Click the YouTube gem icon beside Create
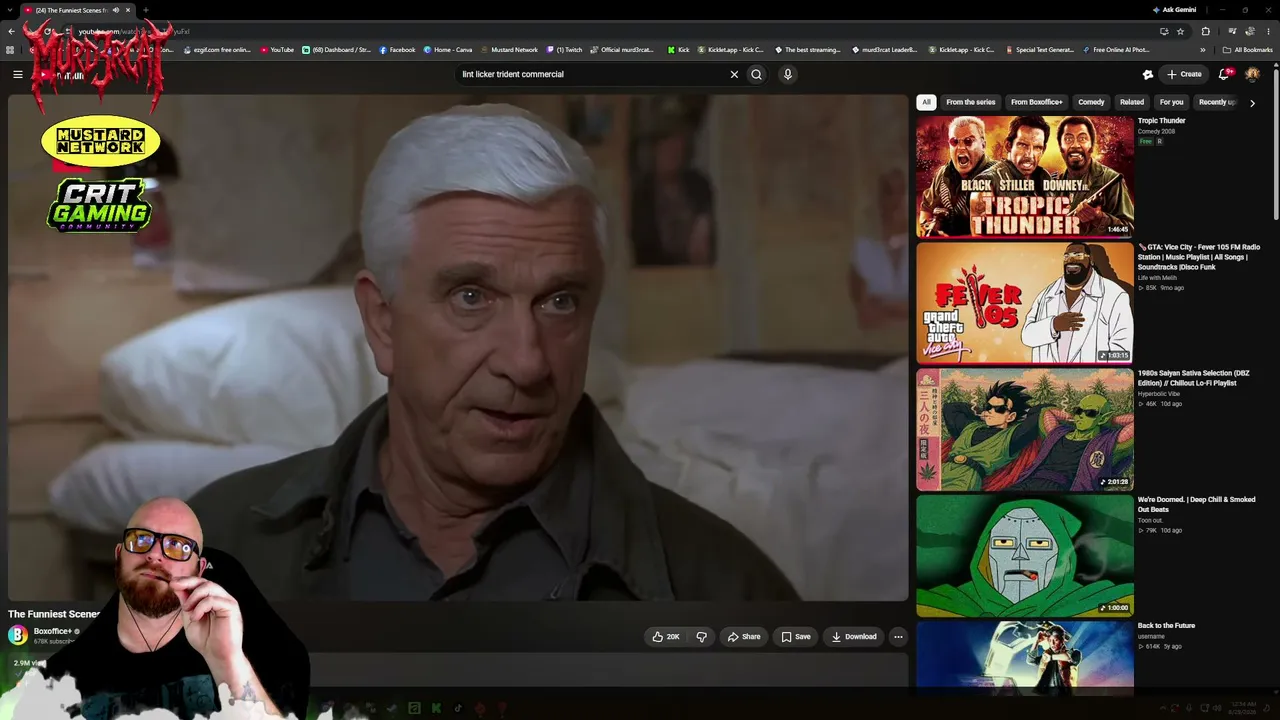Viewport: 1280px width, 720px height. tap(1148, 74)
